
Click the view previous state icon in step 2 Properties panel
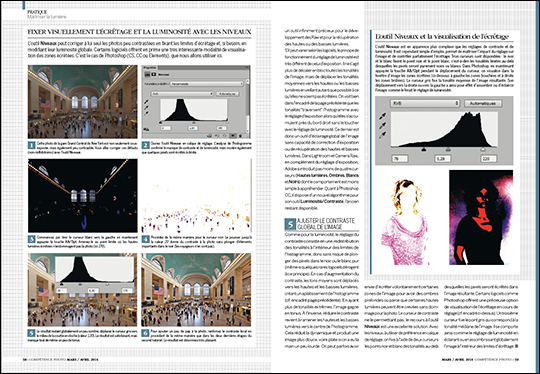pos(217,136)
